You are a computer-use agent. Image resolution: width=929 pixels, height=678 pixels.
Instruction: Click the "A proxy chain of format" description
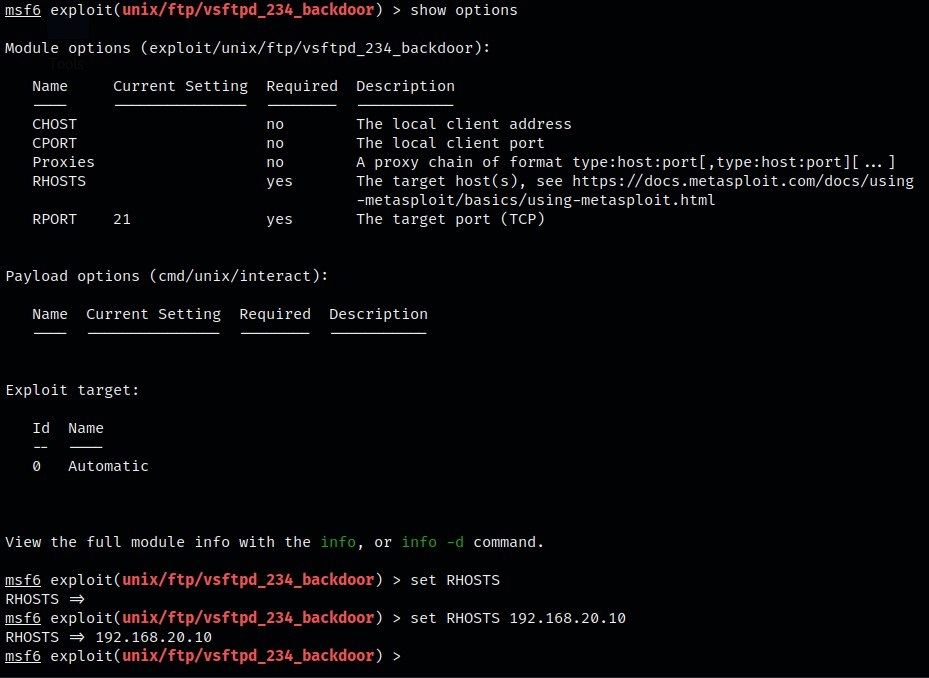[x=626, y=162]
